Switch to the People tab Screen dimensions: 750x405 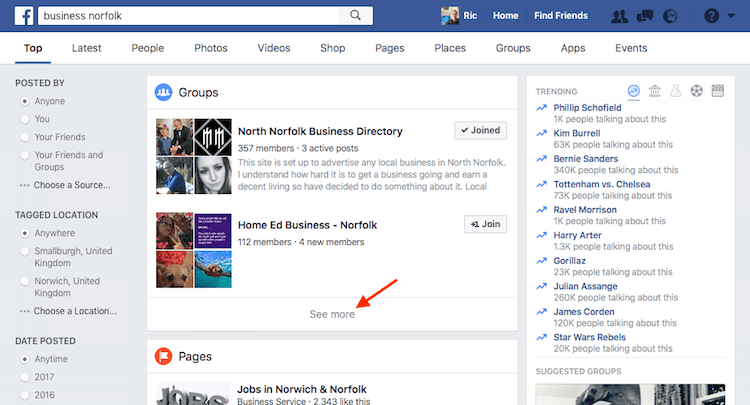pyautogui.click(x=148, y=48)
